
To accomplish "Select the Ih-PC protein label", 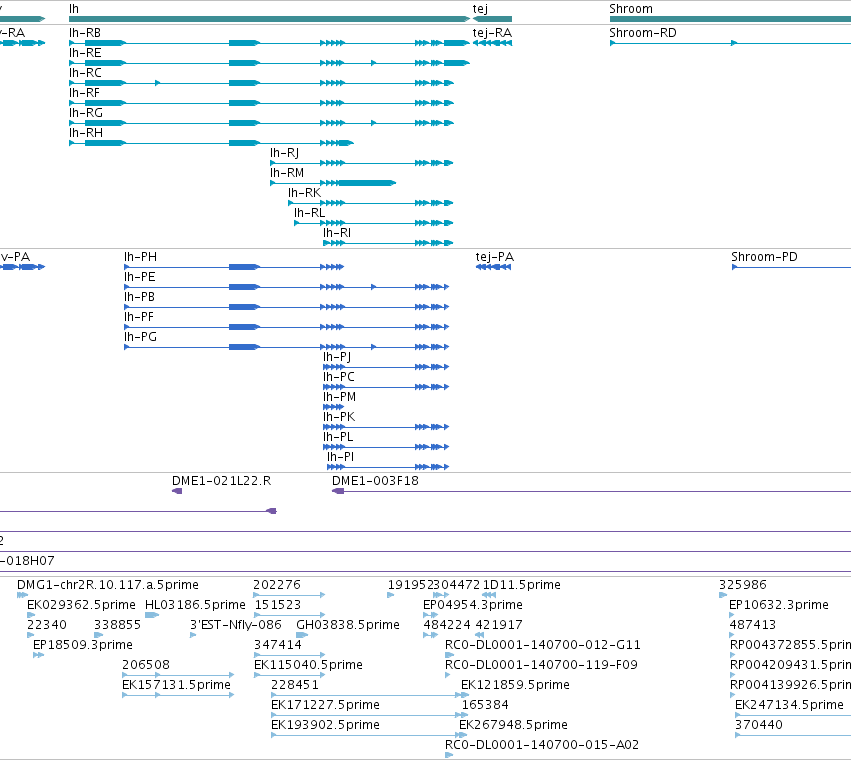I will (339, 377).
